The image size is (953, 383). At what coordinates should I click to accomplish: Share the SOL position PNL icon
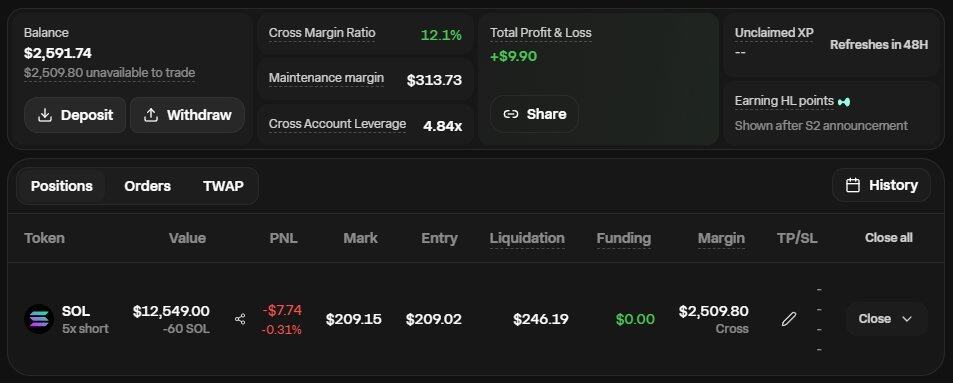[240, 319]
